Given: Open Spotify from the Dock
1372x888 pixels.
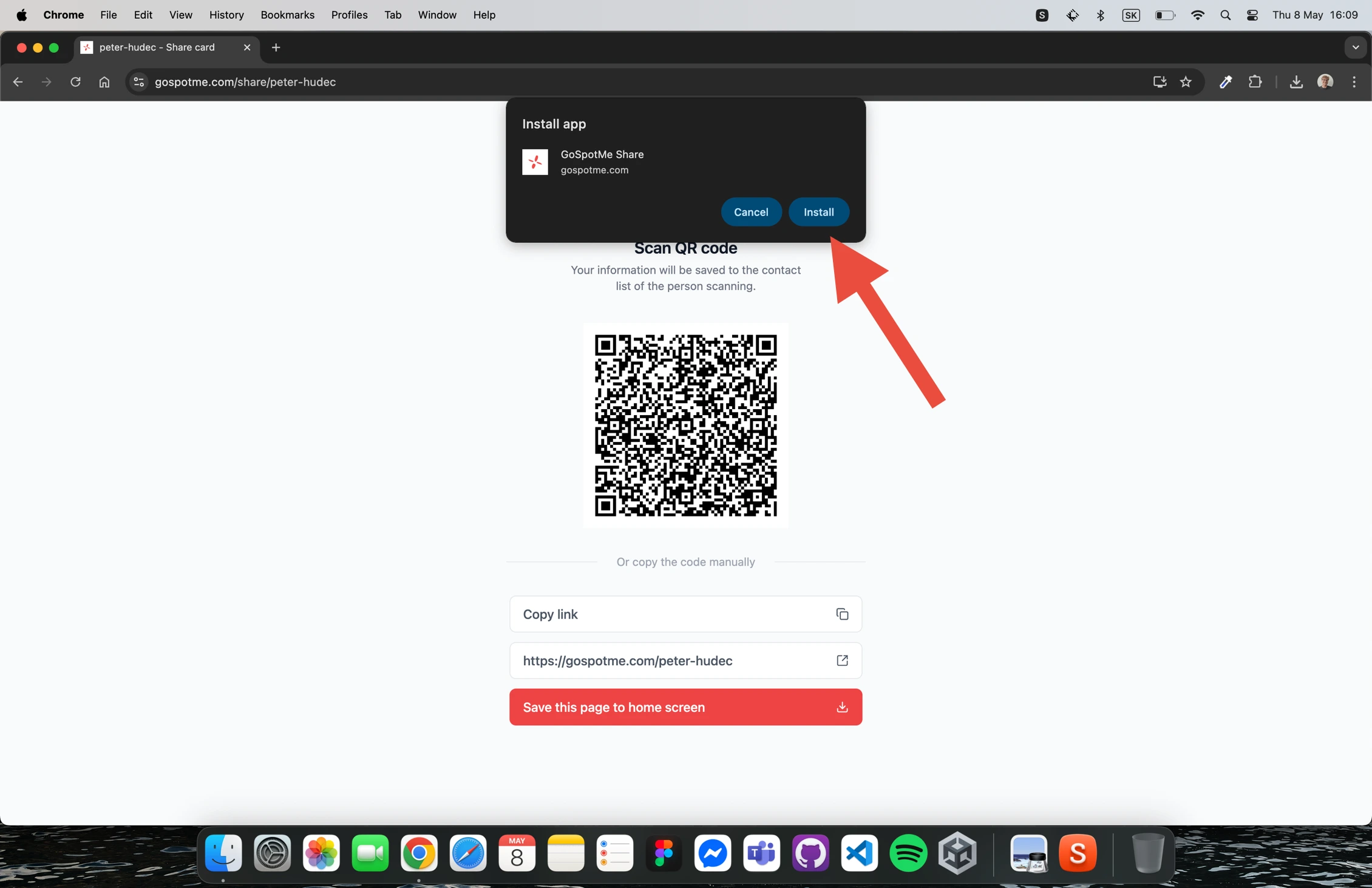Looking at the screenshot, I should pyautogui.click(x=908, y=853).
